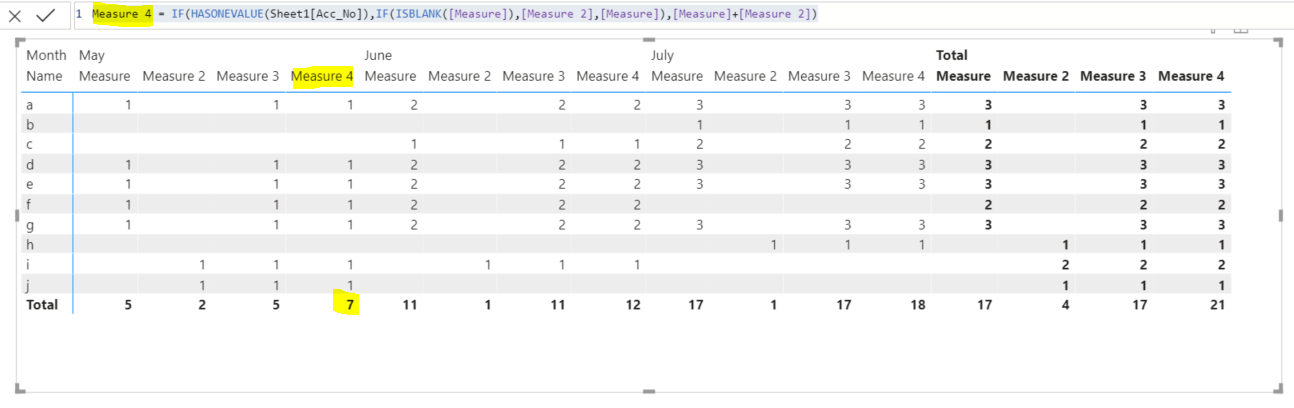Screen dimensions: 1294x408
Task: Select row name a
Action: tap(30, 104)
